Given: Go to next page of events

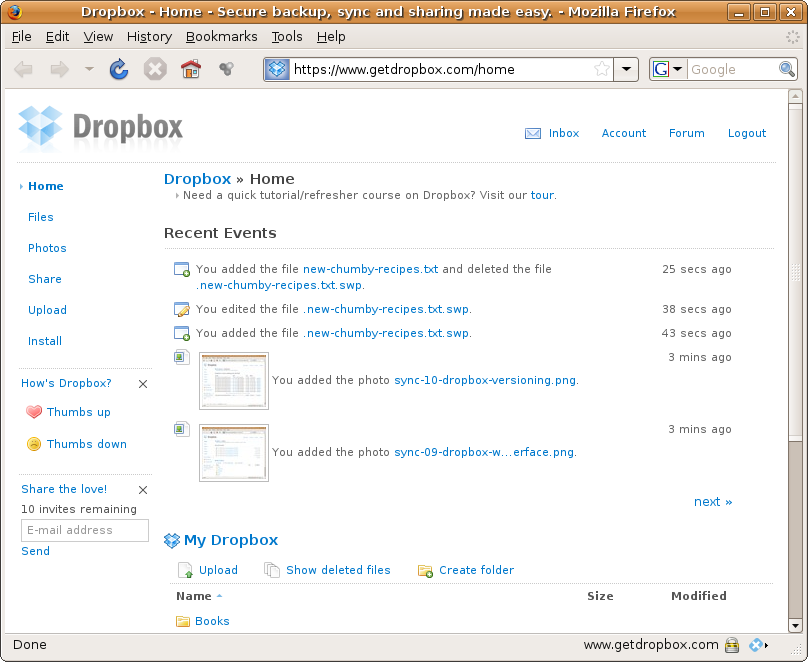Looking at the screenshot, I should point(712,502).
